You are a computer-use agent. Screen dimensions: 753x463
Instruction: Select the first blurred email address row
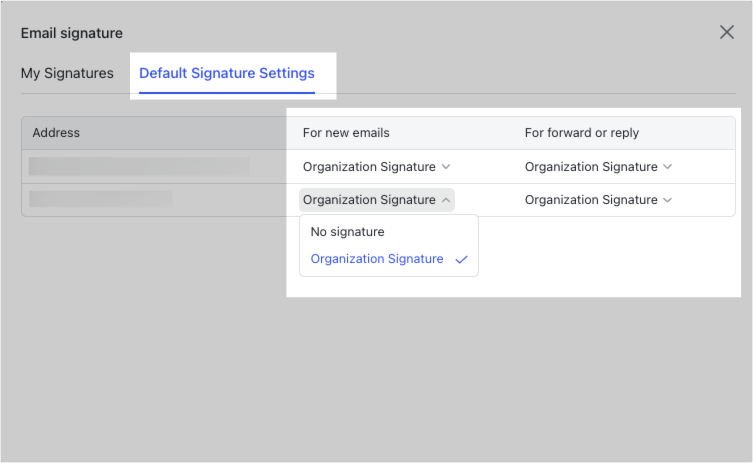coord(139,166)
